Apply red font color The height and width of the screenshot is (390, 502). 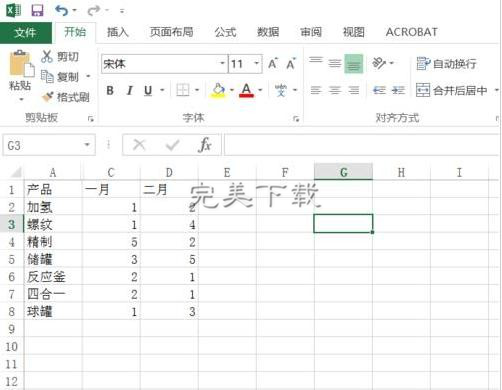(246, 90)
